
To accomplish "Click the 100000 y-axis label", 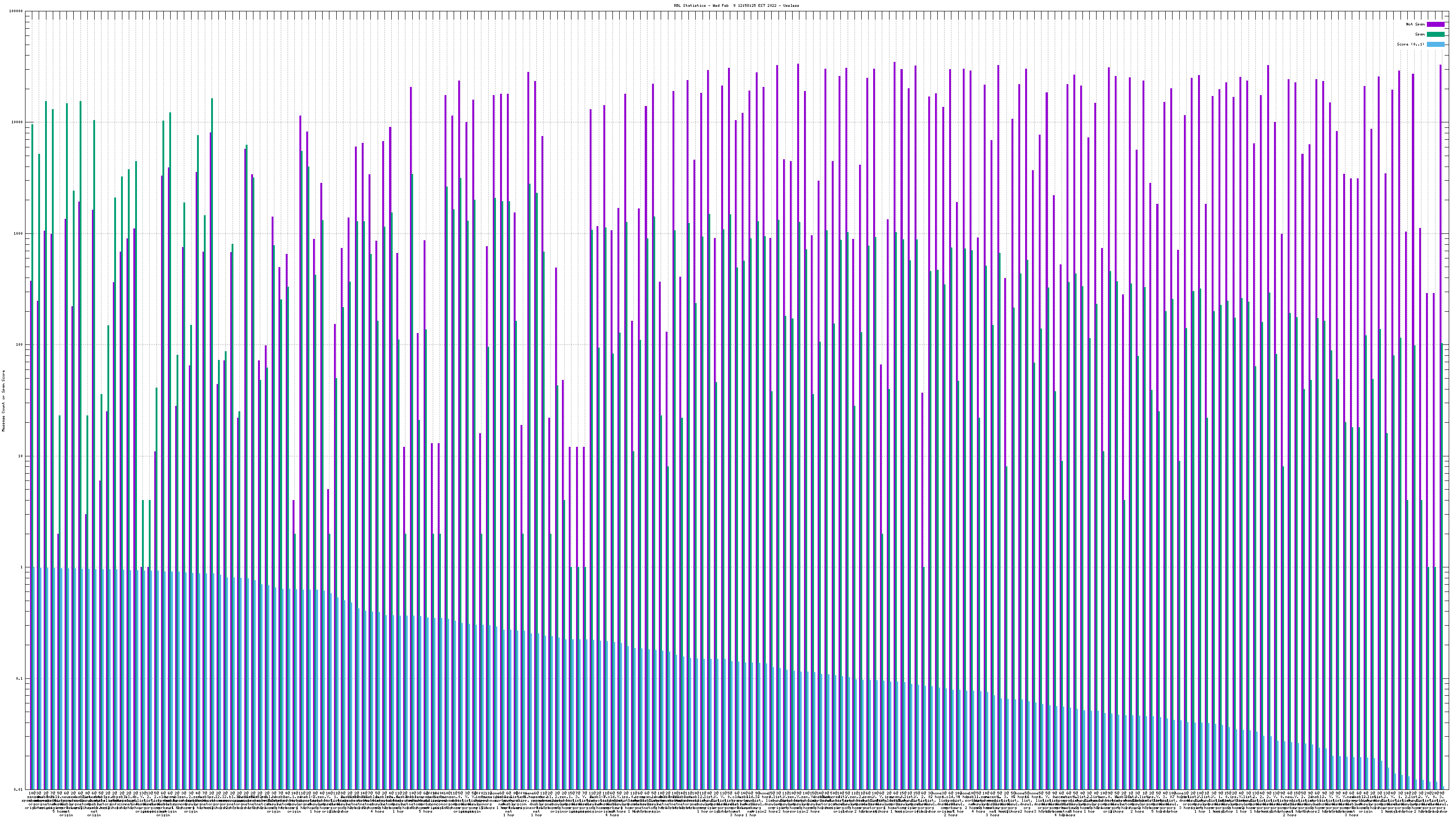I will pos(16,11).
